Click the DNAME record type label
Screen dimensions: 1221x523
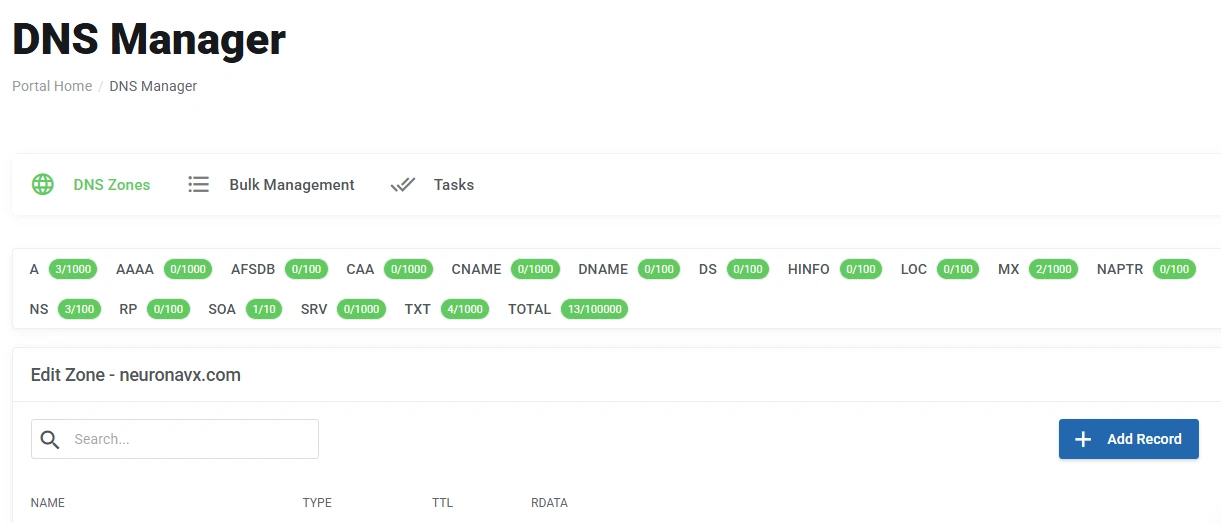(603, 269)
